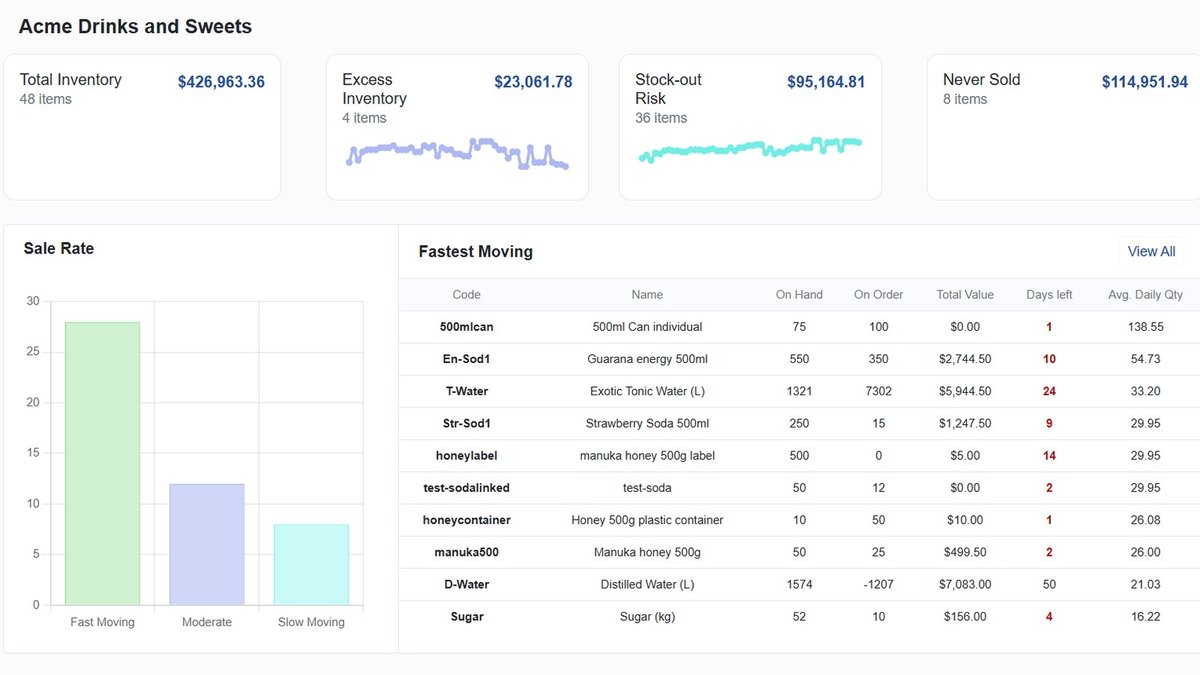Select the En-Sod1 item code
Screen dimensions: 1200x675
(x=466, y=359)
